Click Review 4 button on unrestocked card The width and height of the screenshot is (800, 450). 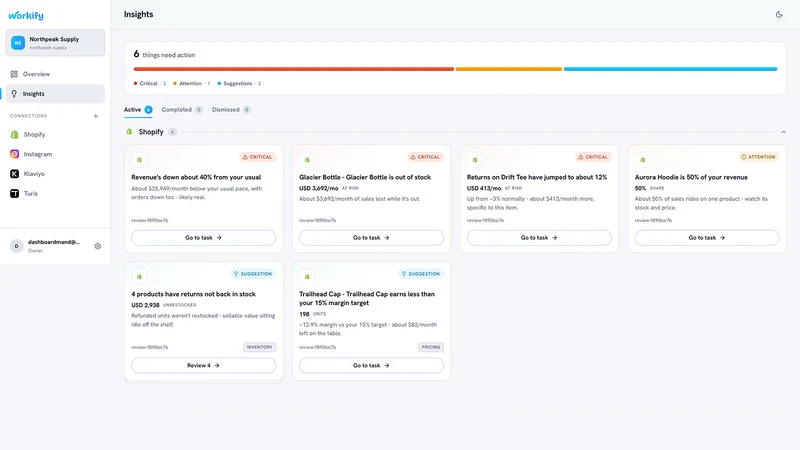(204, 365)
